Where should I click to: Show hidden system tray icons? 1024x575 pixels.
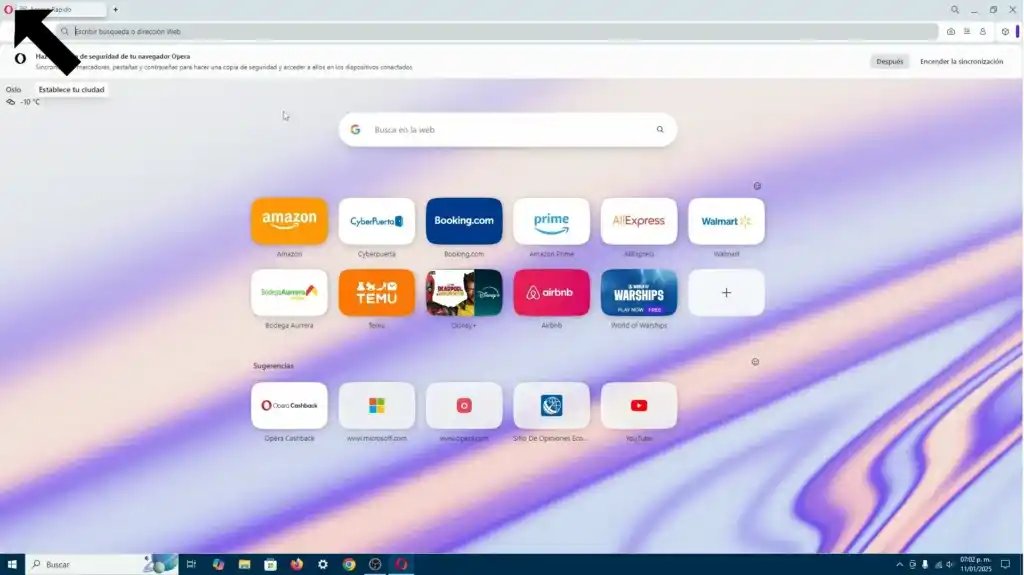pos(899,565)
